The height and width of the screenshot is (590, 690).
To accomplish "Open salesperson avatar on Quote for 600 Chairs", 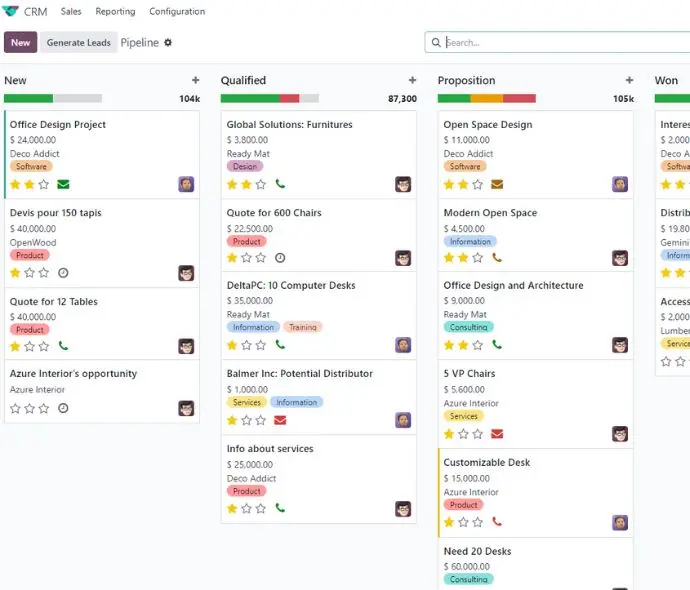I will click(403, 258).
